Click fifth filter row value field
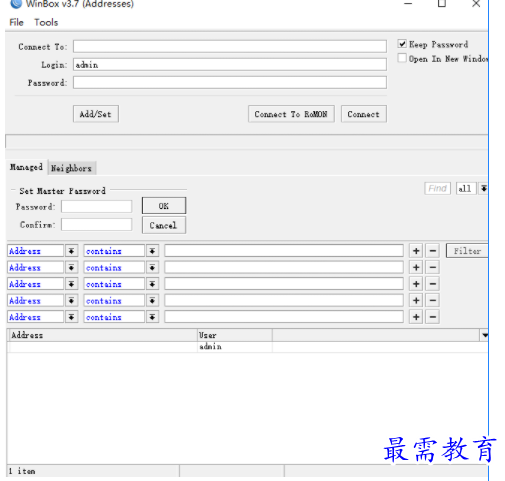505x481 pixels. [x=284, y=317]
